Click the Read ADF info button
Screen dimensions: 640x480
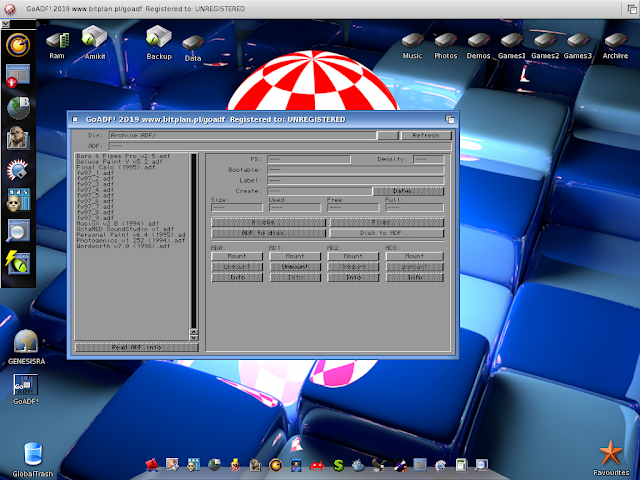pos(137,347)
